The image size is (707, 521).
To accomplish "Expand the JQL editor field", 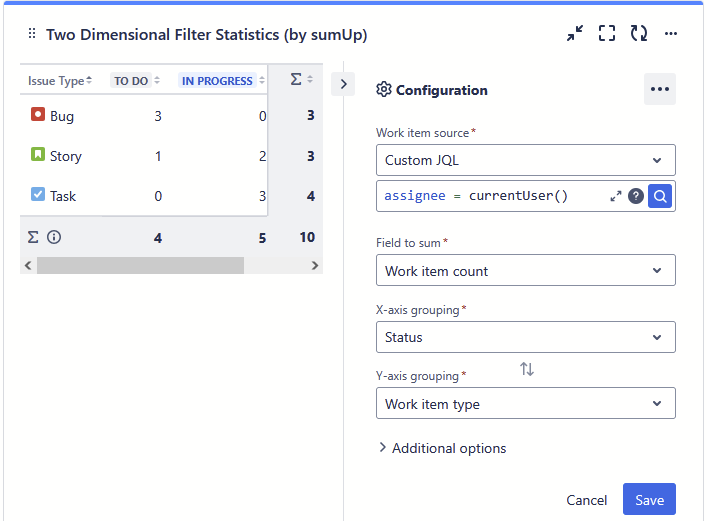I will 616,196.
